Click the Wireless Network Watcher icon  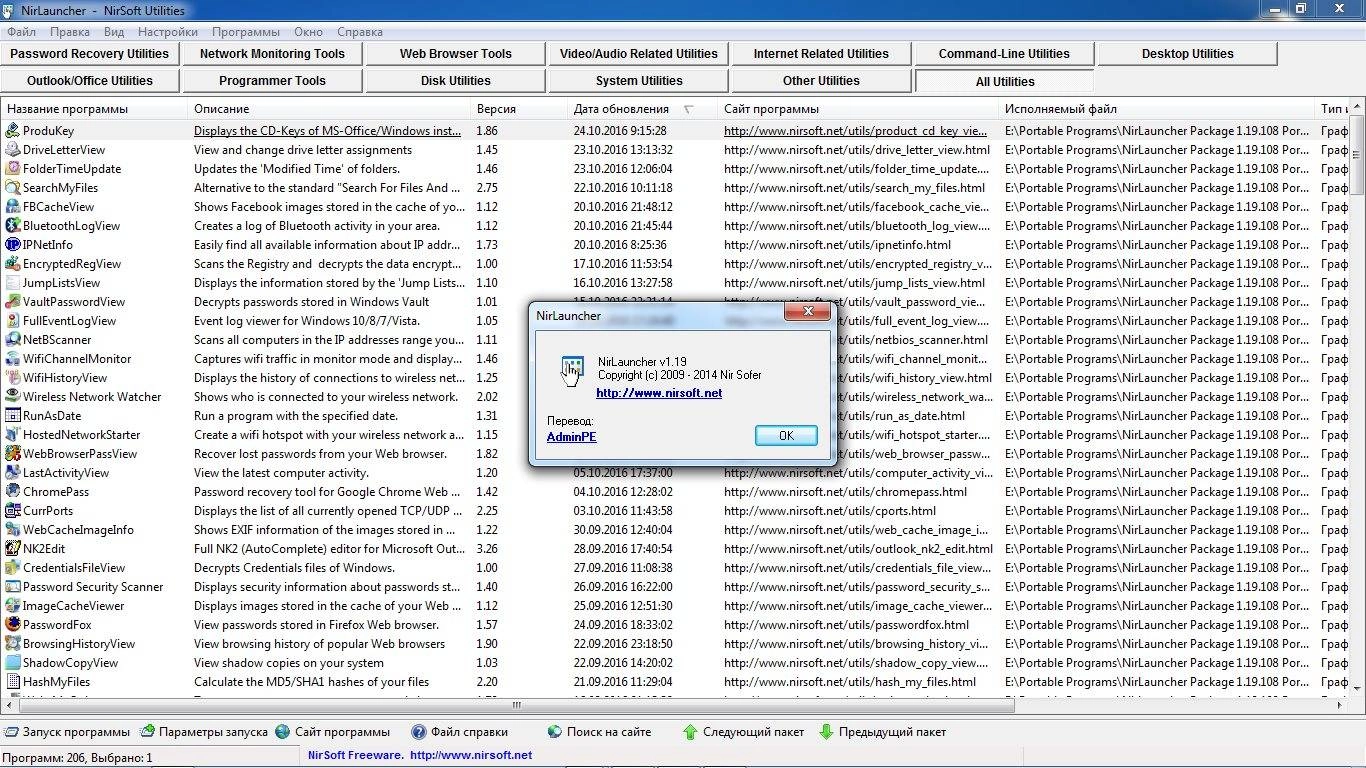12,397
